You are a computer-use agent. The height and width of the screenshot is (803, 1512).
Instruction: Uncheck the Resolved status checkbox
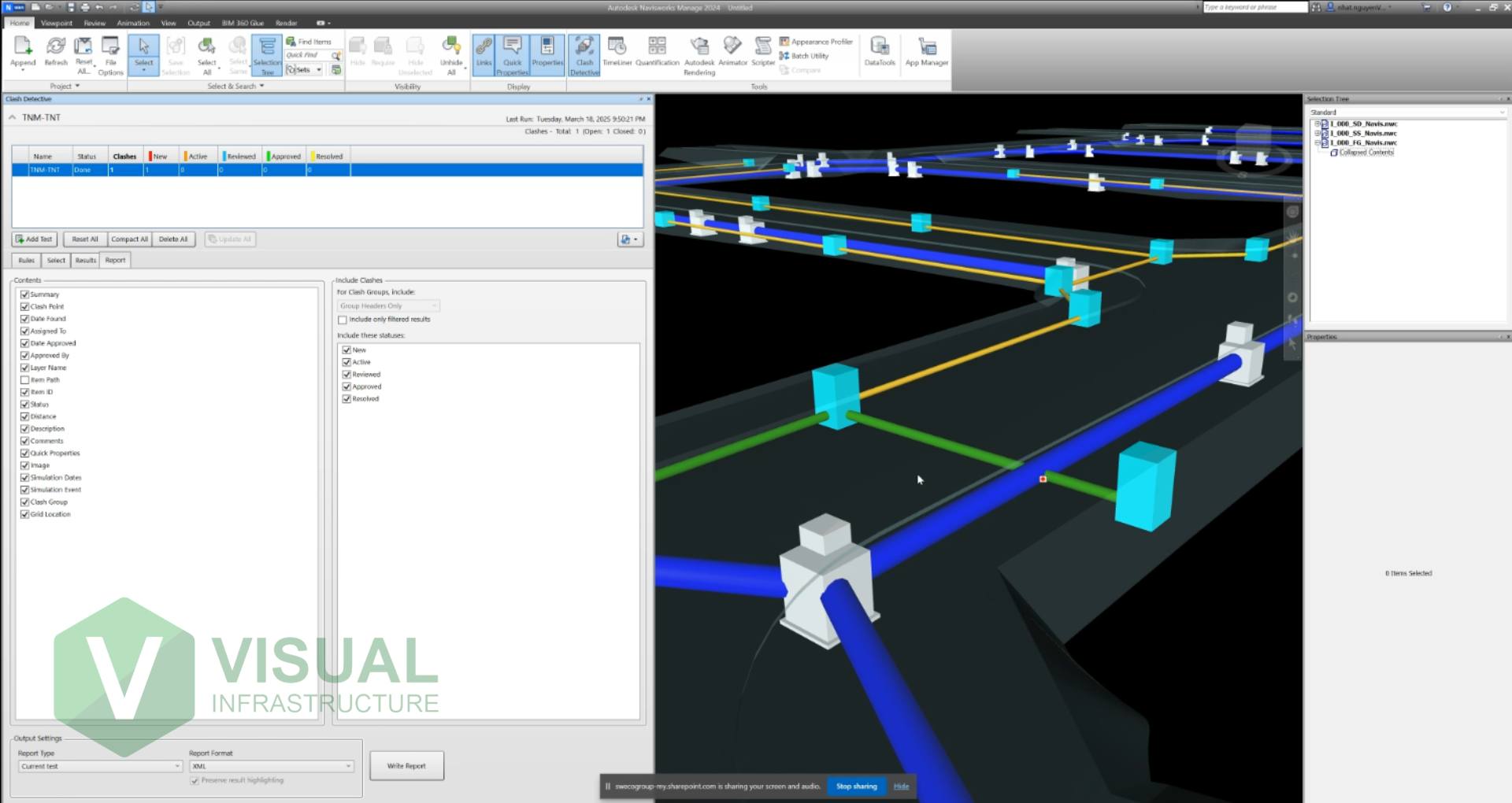tap(346, 399)
